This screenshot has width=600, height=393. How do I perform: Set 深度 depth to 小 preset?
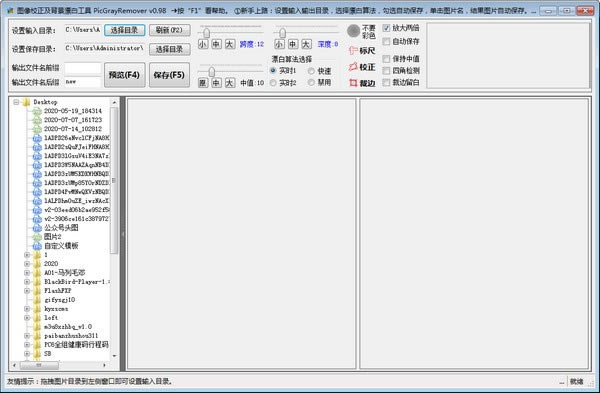pyautogui.click(x=279, y=44)
